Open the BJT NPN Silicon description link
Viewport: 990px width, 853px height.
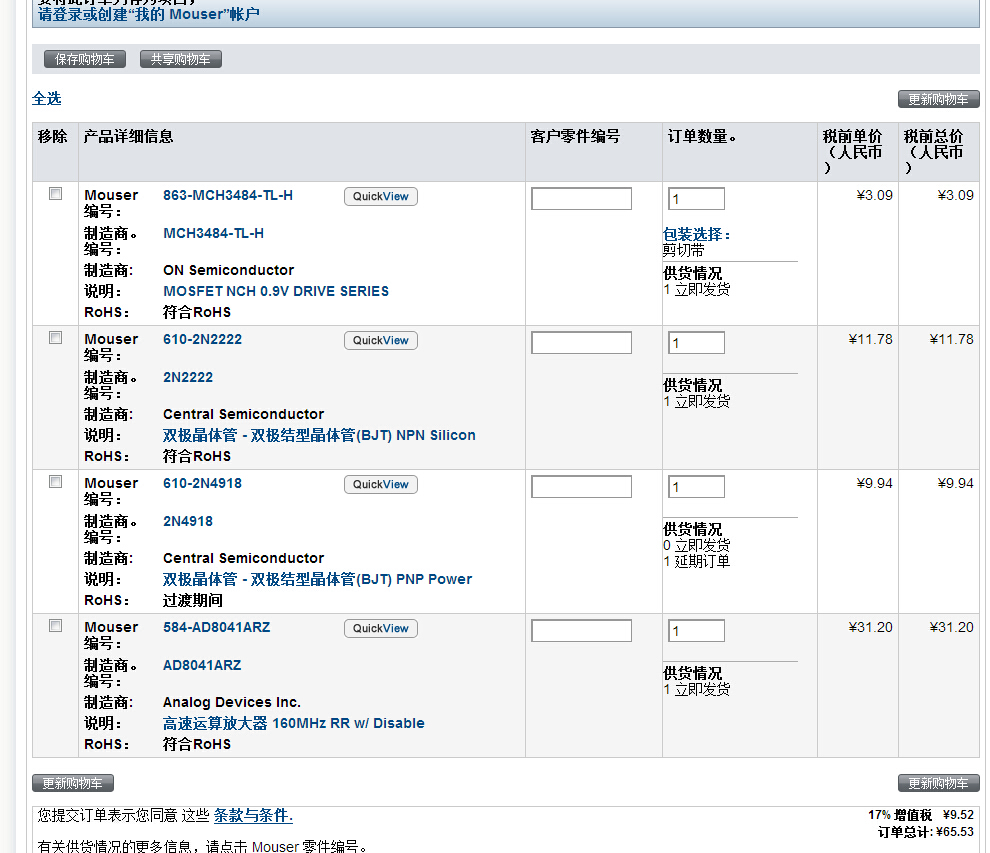pos(319,435)
